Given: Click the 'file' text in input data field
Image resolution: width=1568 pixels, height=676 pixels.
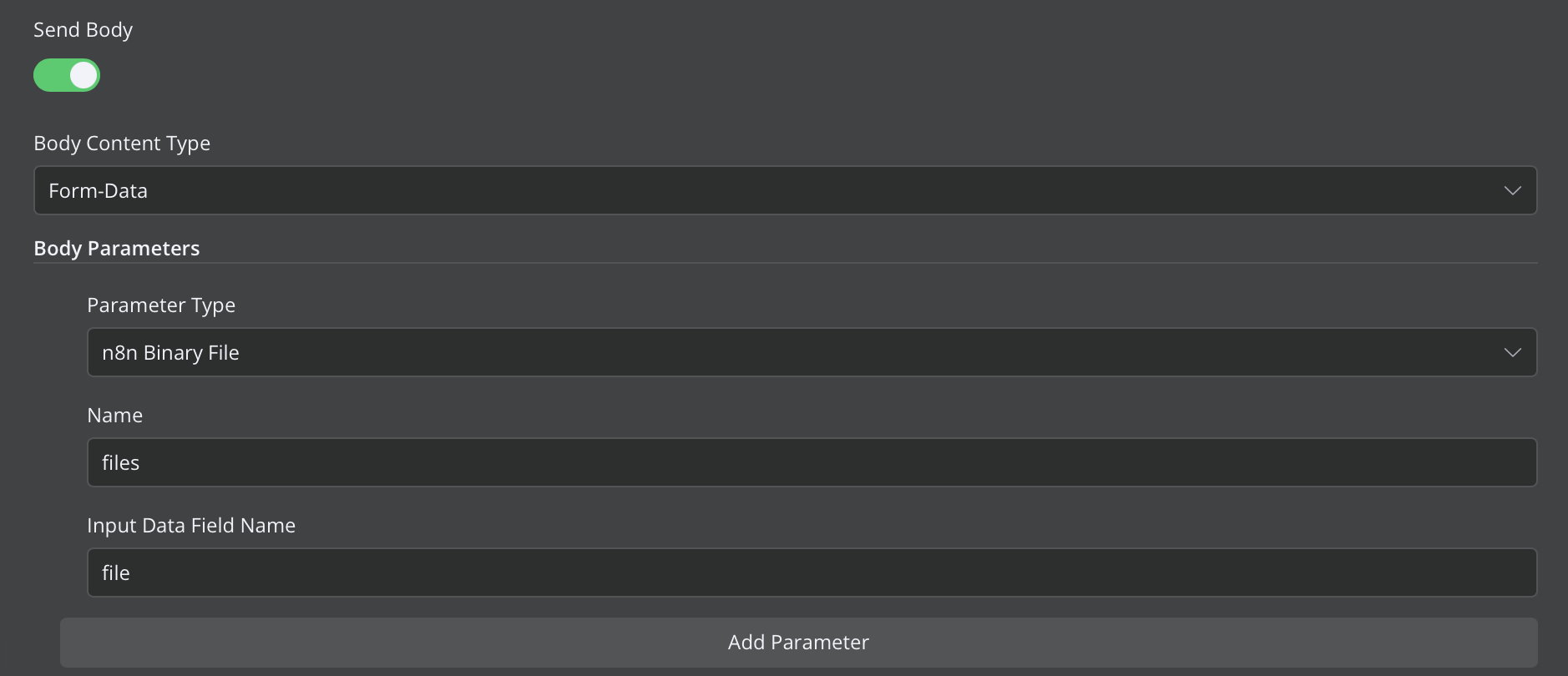Looking at the screenshot, I should [x=115, y=573].
